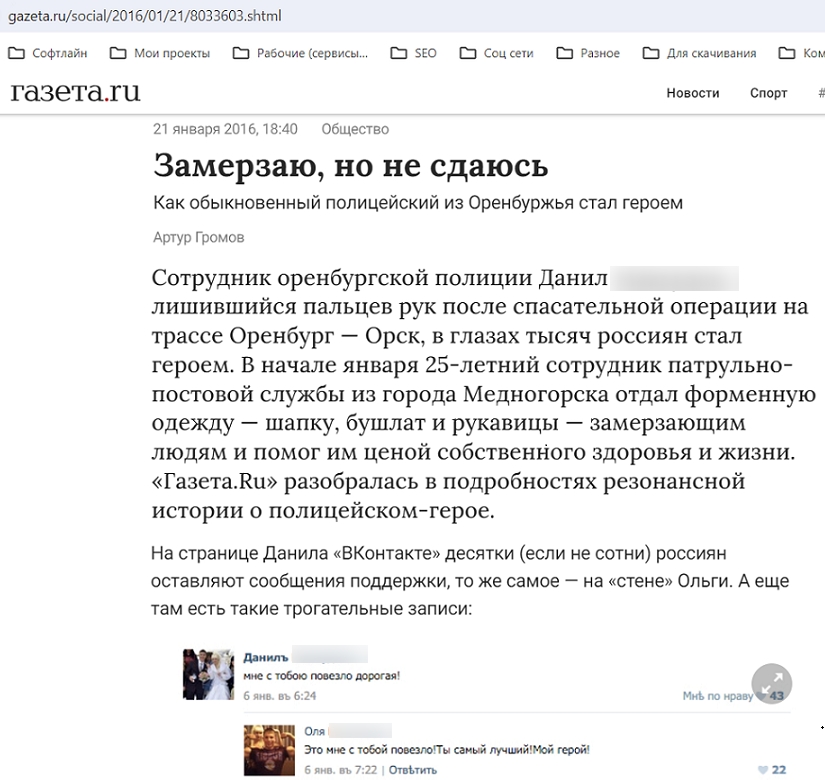
Task: Open the Общество section link
Action: [x=355, y=129]
